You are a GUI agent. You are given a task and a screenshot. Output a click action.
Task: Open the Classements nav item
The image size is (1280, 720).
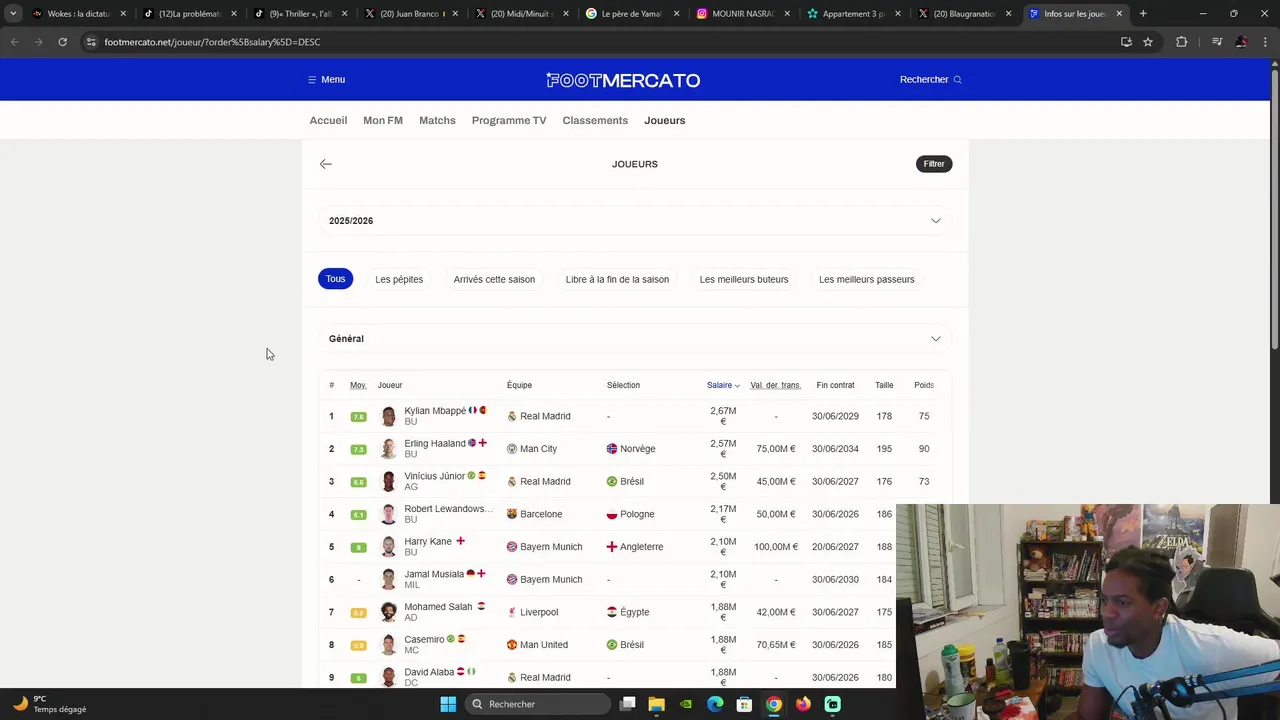[595, 121]
